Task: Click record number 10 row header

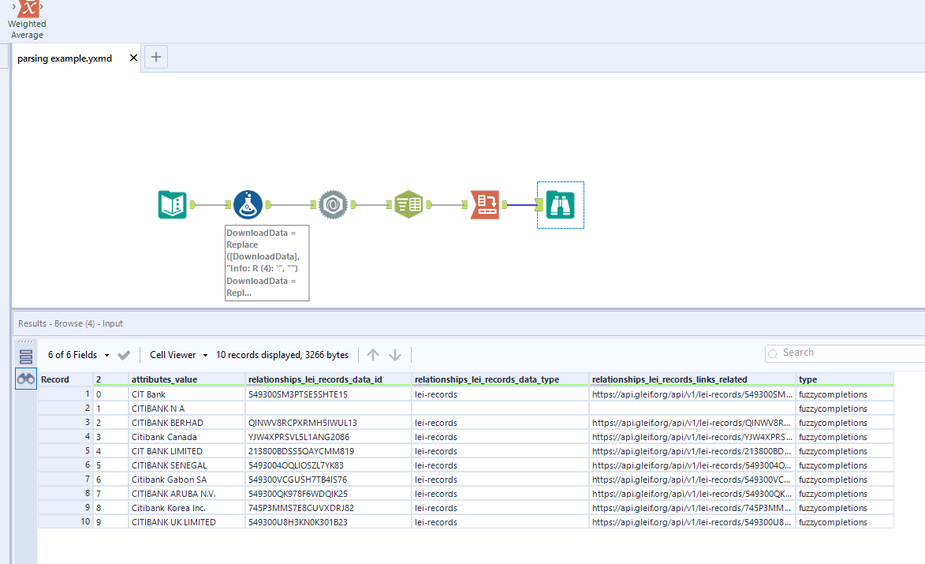Action: coord(65,522)
